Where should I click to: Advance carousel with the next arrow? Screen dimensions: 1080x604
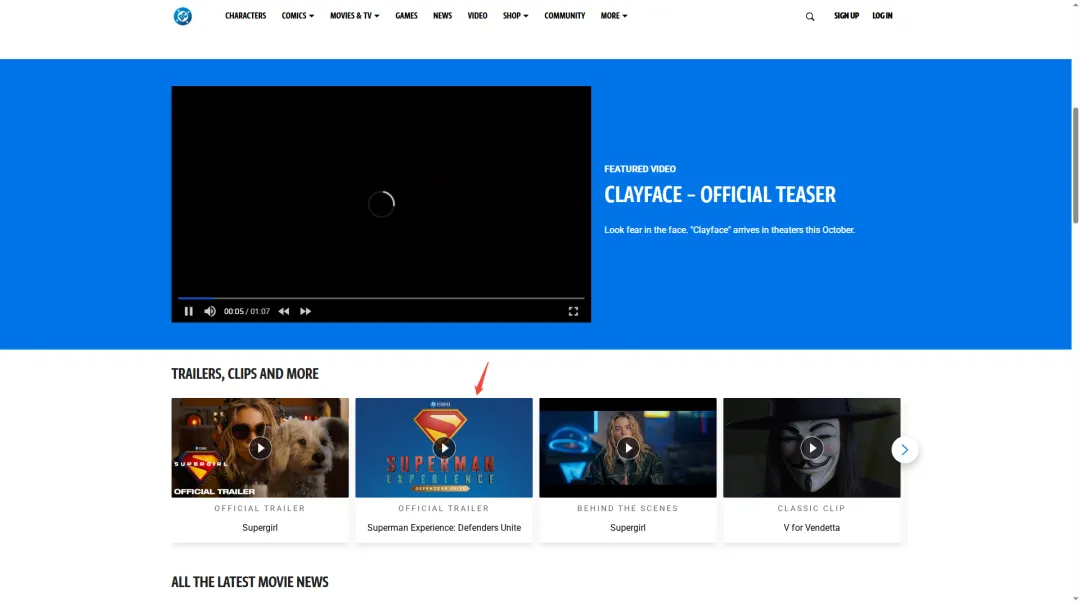tap(904, 450)
